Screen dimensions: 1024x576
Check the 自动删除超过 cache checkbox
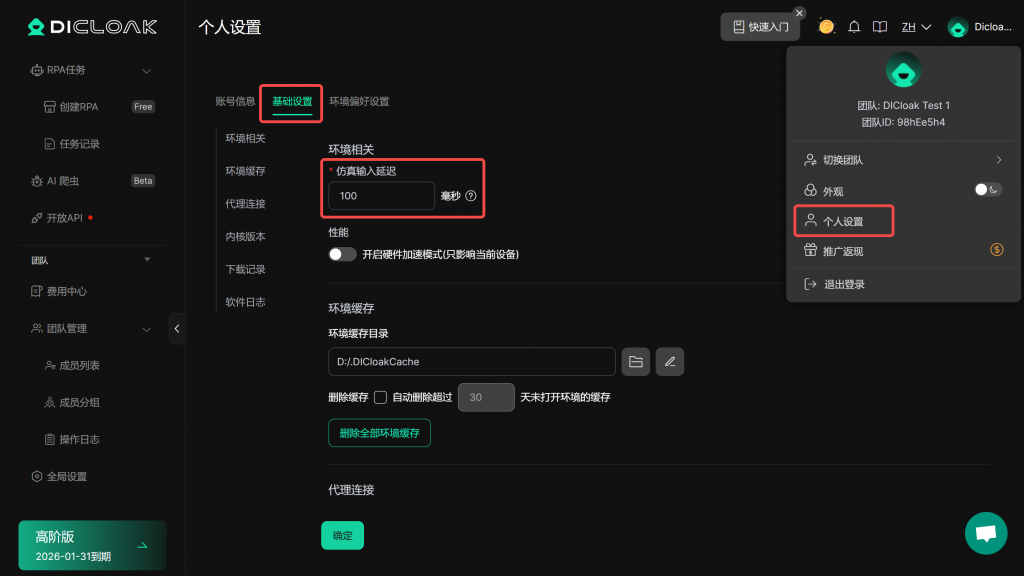pos(380,397)
